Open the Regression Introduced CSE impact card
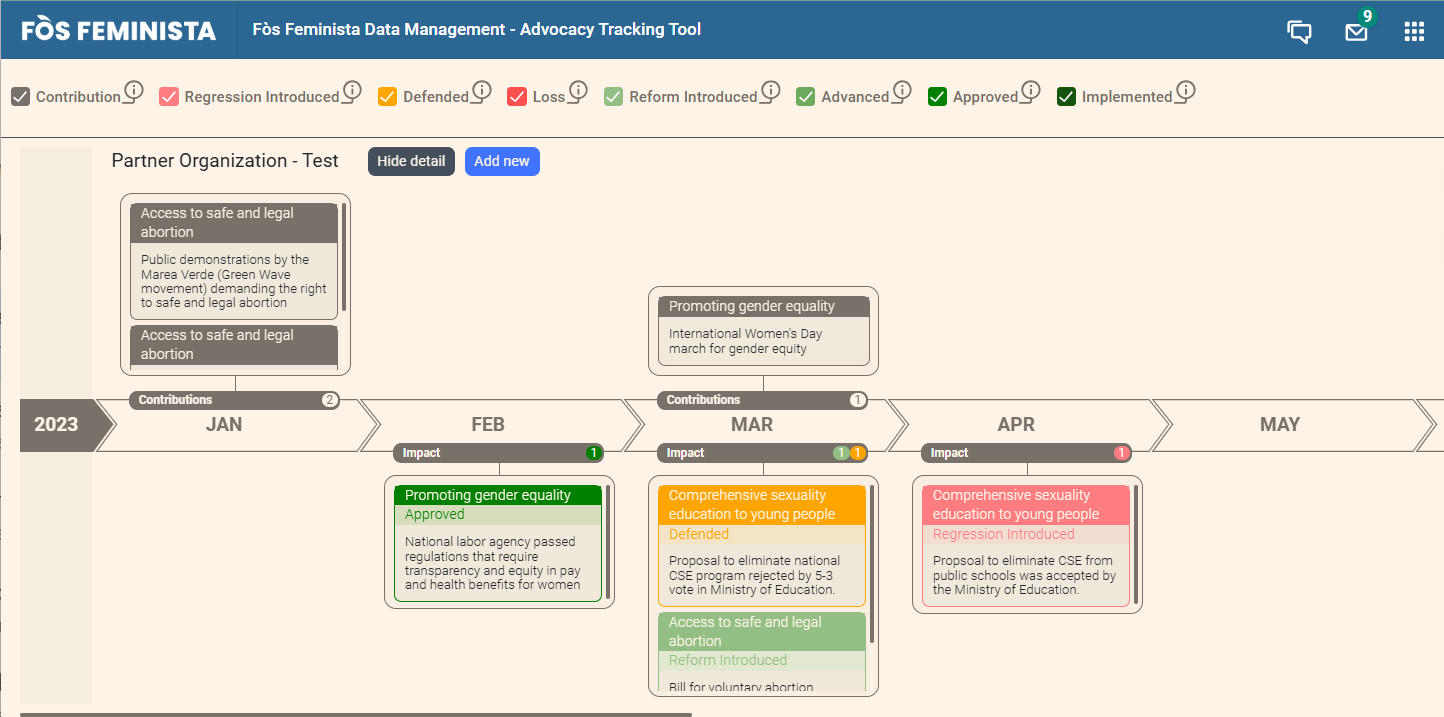This screenshot has height=717, width=1444. [x=1026, y=546]
